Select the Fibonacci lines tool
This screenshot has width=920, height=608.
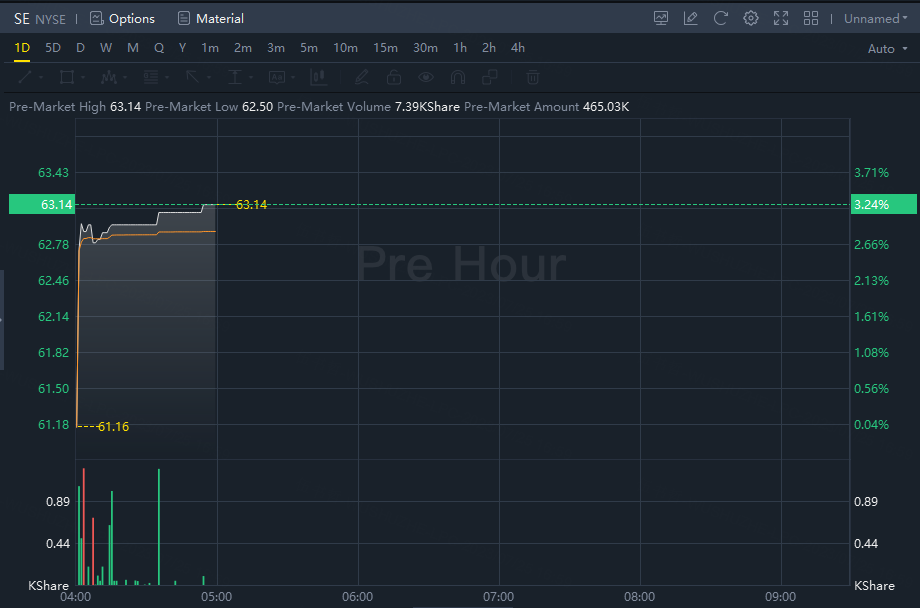(x=151, y=77)
